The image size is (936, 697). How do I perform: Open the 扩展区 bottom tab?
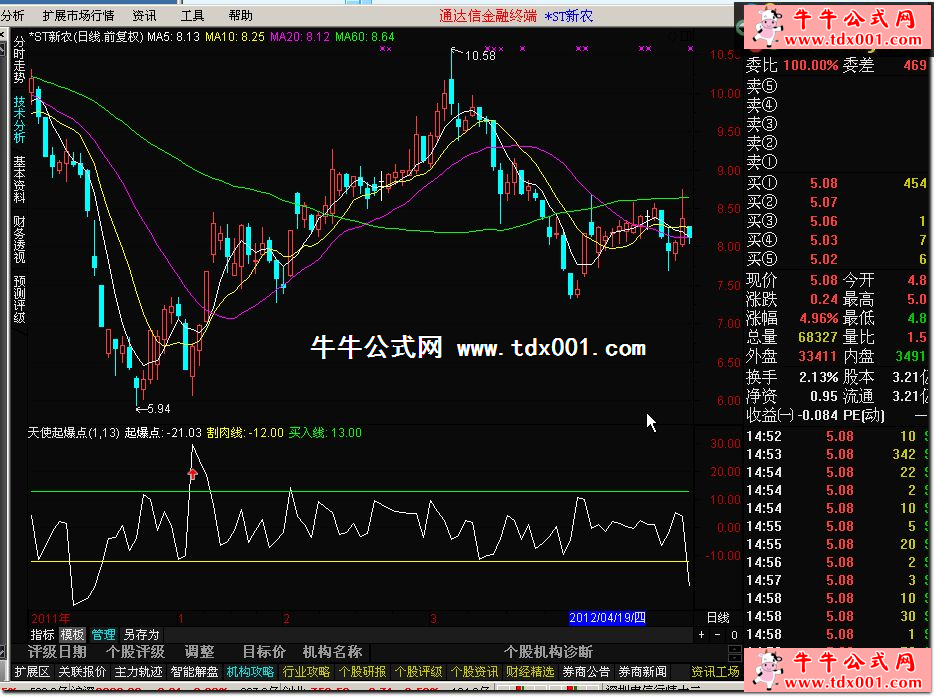32,672
